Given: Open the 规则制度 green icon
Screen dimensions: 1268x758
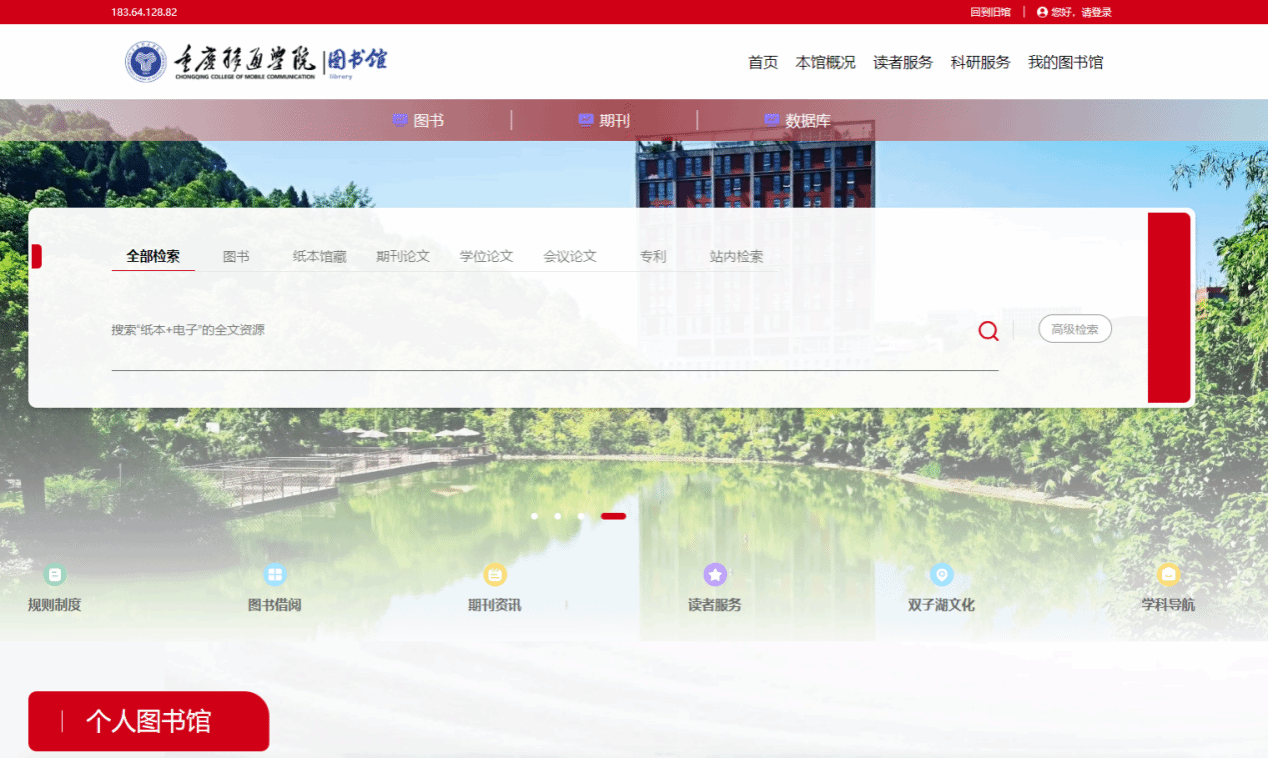Looking at the screenshot, I should tap(55, 575).
